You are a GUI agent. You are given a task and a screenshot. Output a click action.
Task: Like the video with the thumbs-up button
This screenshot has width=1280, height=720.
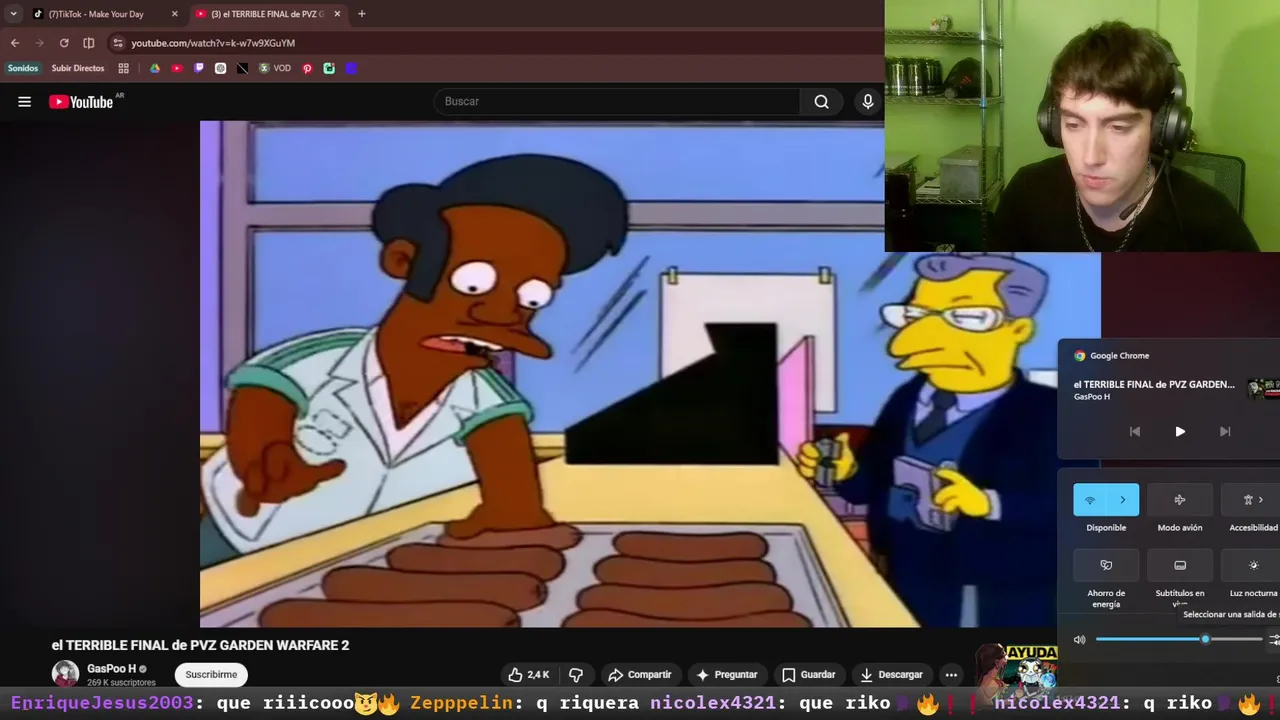528,675
